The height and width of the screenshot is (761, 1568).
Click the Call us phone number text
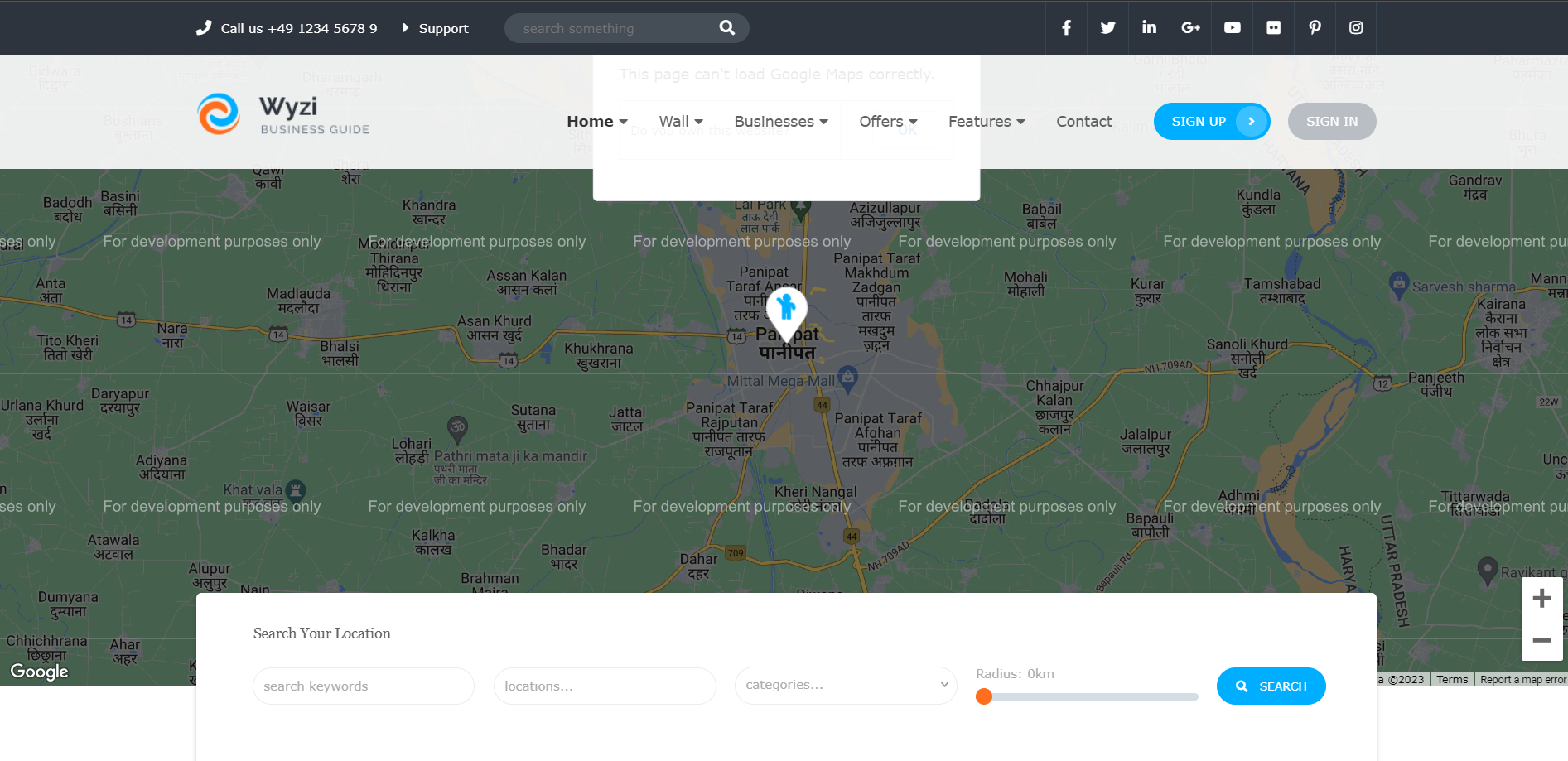point(299,28)
